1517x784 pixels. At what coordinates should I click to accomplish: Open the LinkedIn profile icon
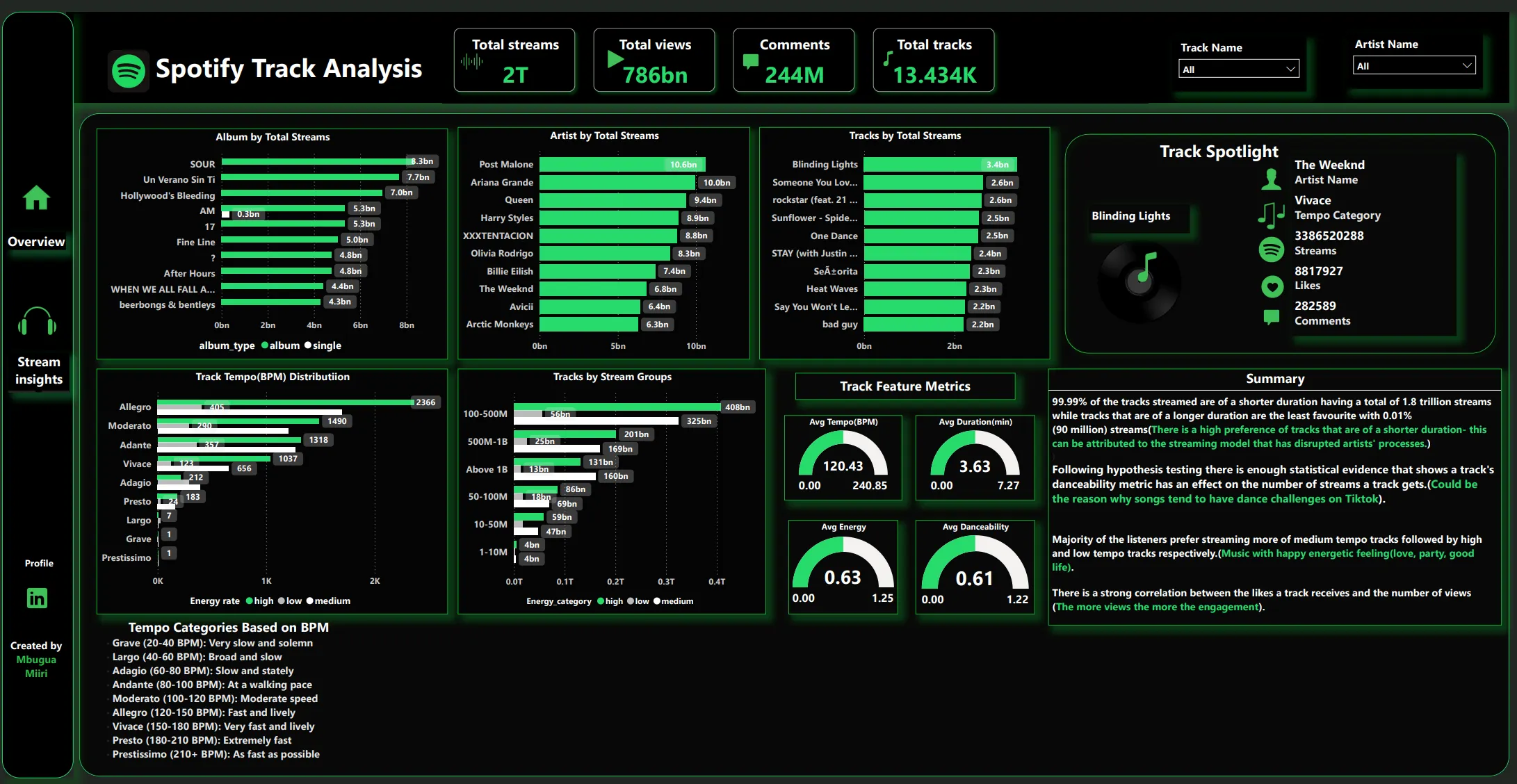point(37,598)
